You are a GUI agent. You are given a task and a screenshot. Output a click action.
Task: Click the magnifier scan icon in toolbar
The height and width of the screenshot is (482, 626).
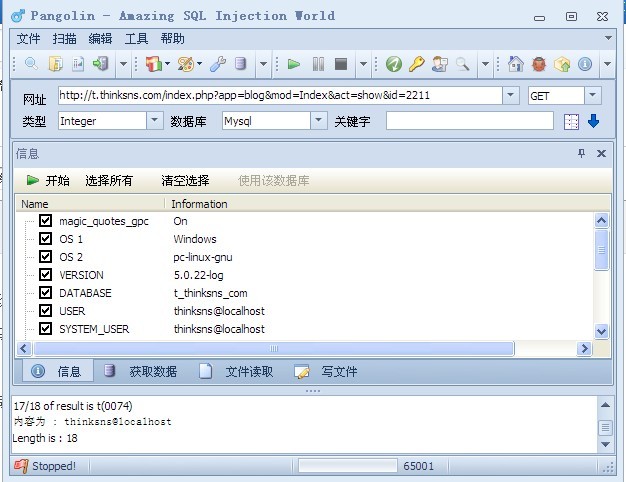tap(31, 64)
